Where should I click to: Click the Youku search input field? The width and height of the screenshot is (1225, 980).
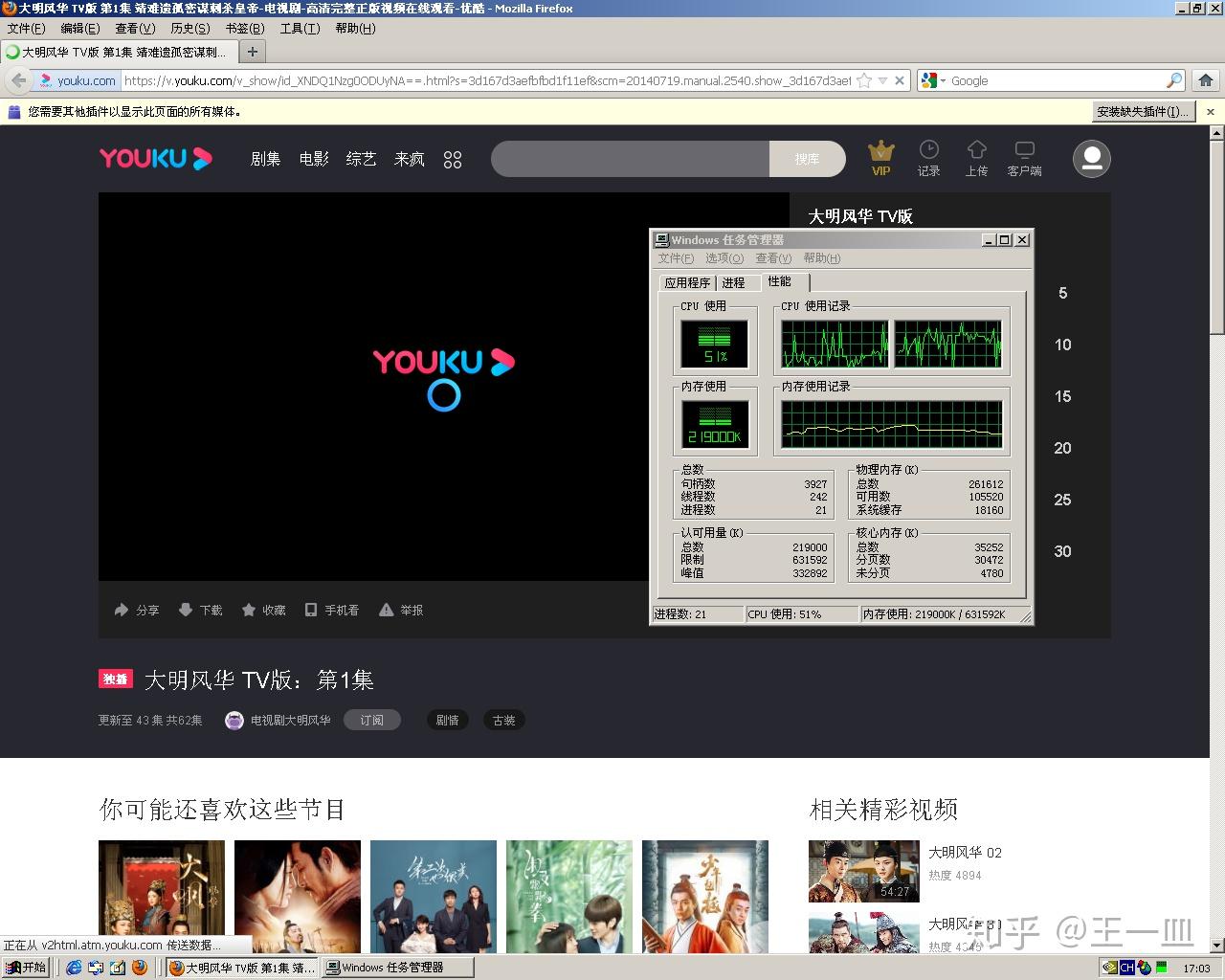coord(631,159)
